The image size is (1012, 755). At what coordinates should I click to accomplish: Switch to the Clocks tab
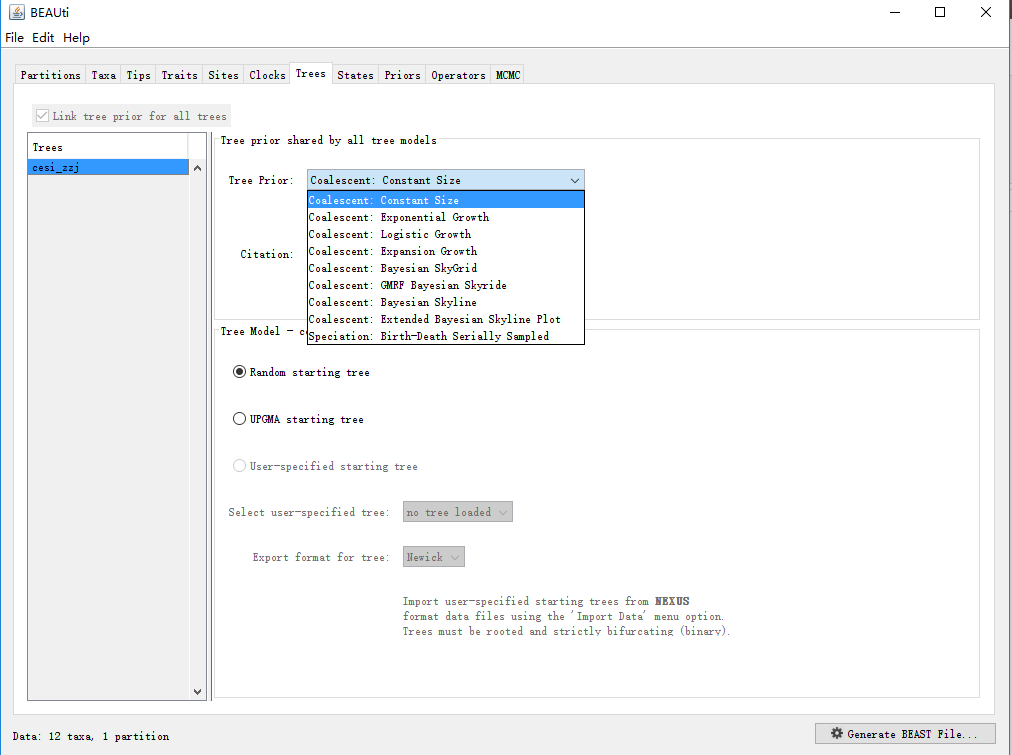[x=267, y=75]
